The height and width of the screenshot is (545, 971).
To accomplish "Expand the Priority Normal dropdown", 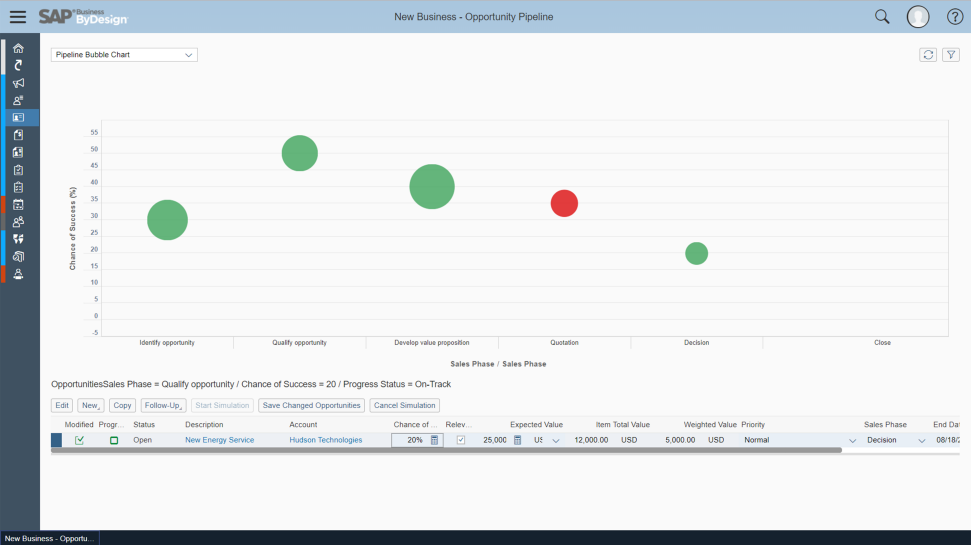I will pyautogui.click(x=852, y=440).
